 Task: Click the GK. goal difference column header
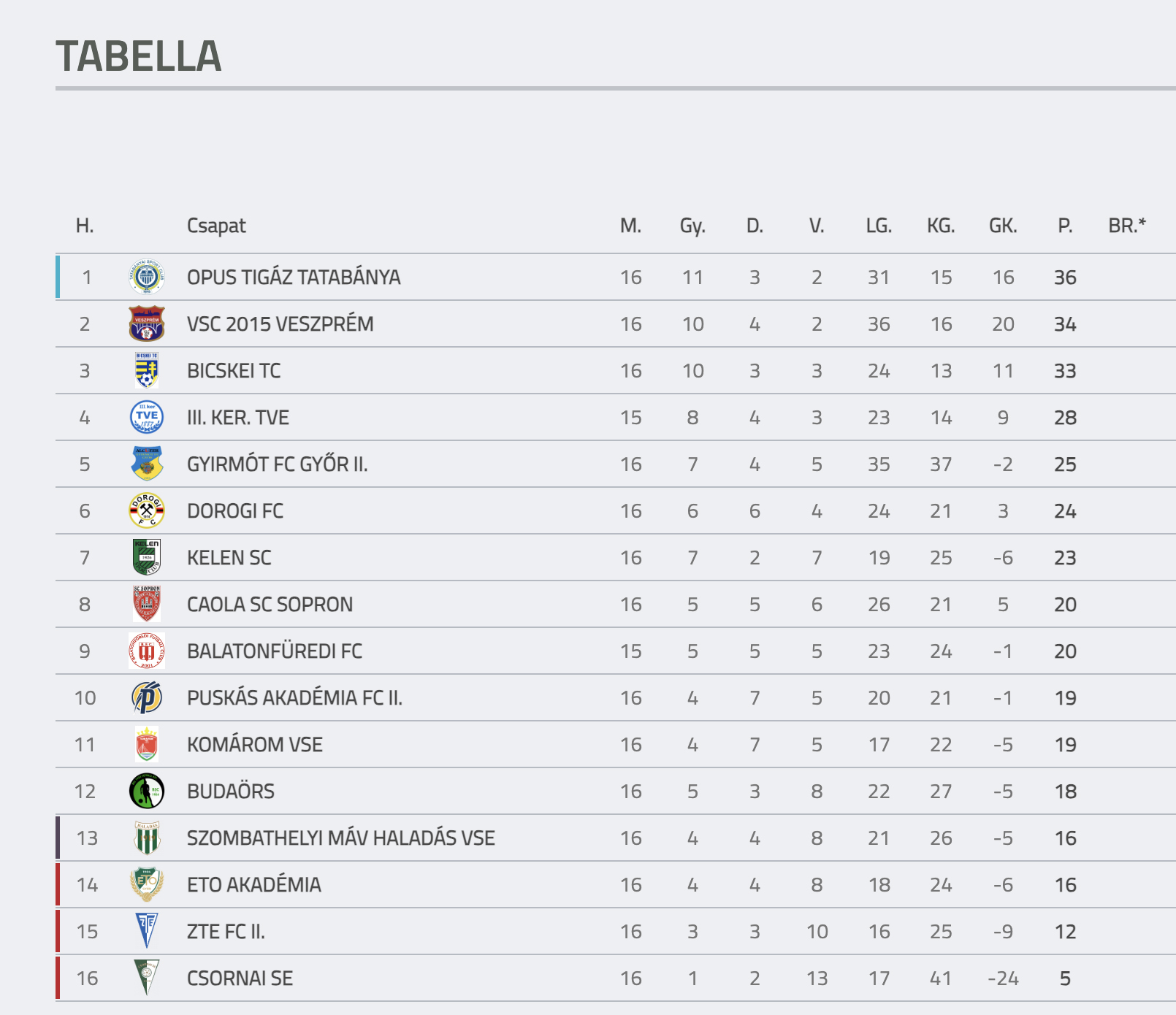1003,226
